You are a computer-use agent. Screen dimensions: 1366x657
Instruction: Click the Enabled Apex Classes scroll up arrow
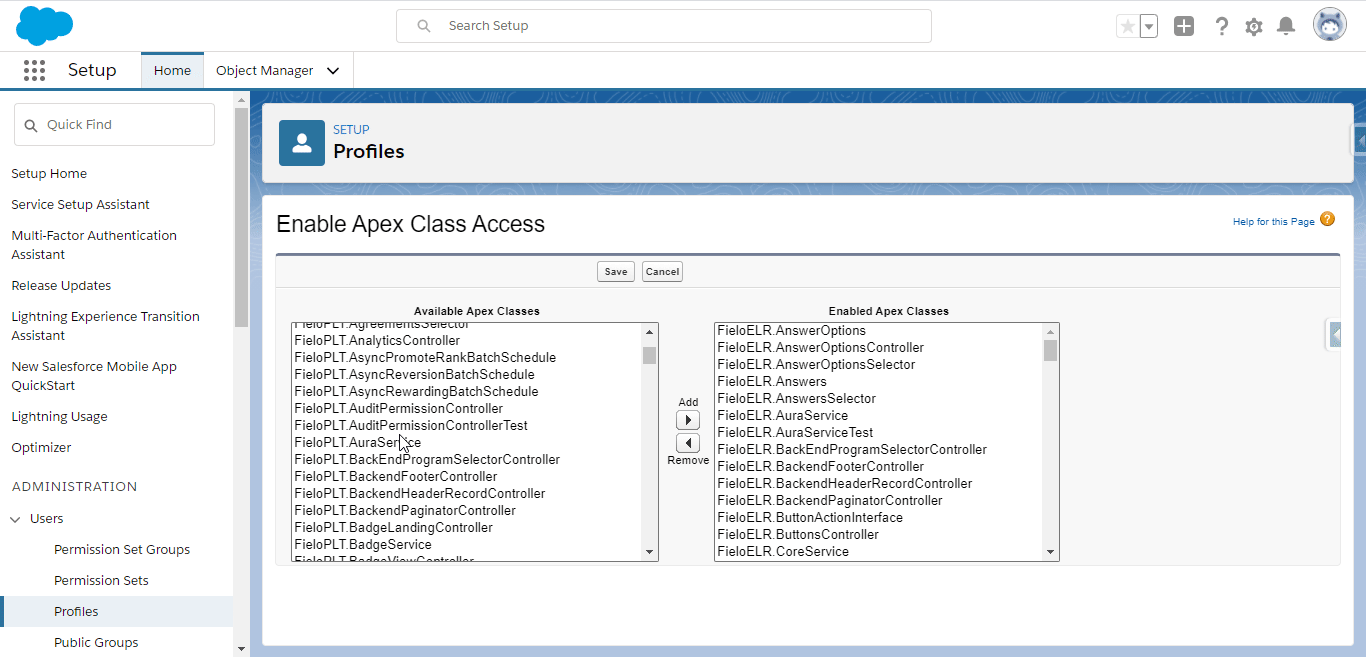click(1050, 332)
